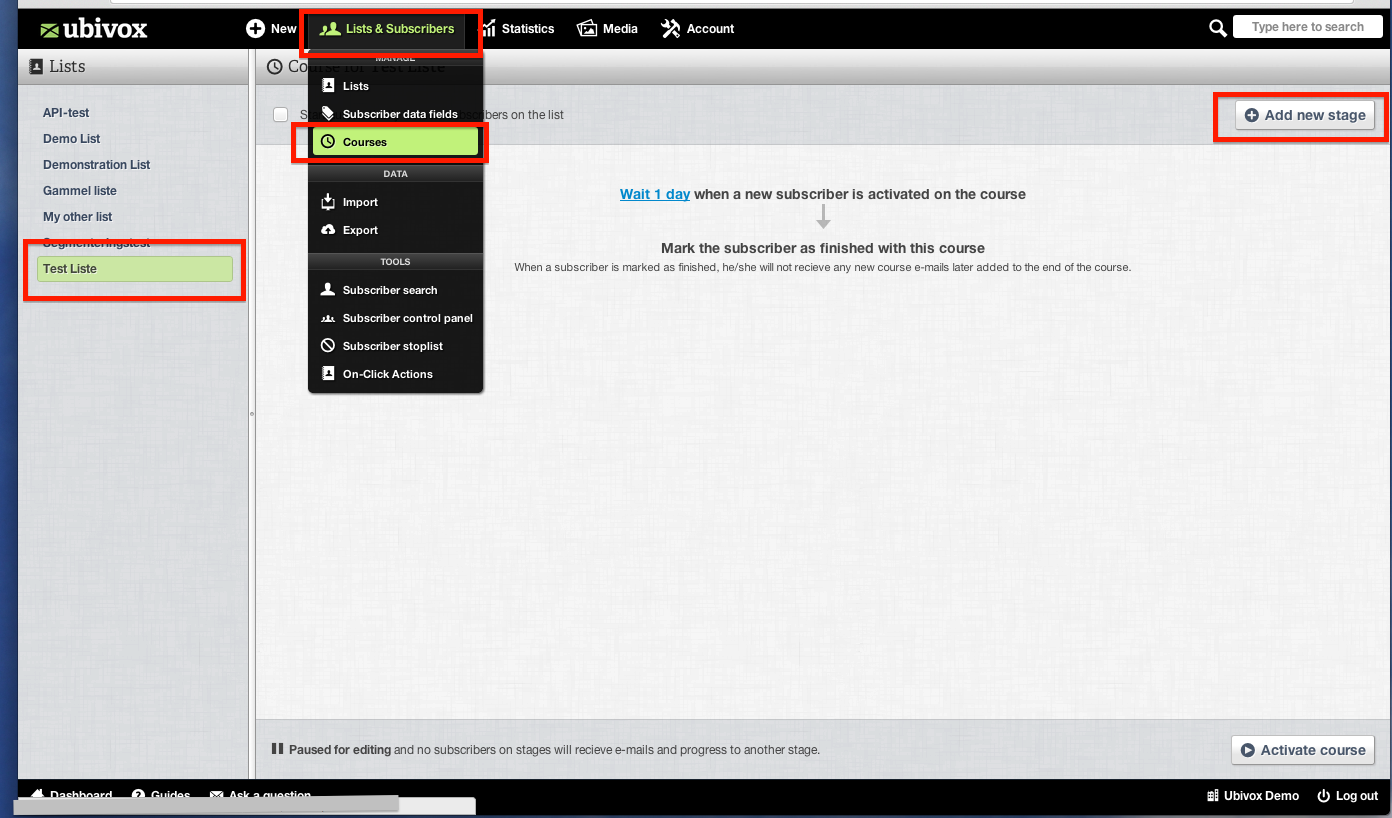Click the clock icon beside Courses
This screenshot has width=1392, height=818.
(328, 142)
